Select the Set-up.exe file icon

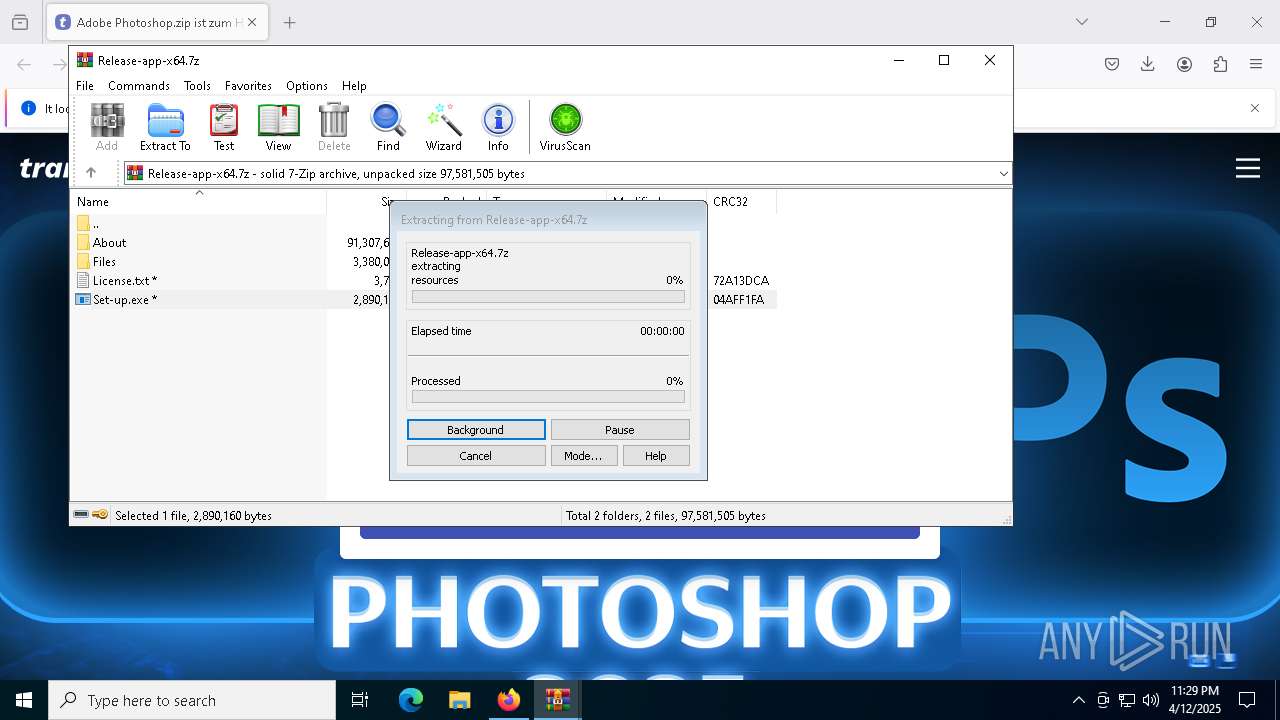[83, 300]
